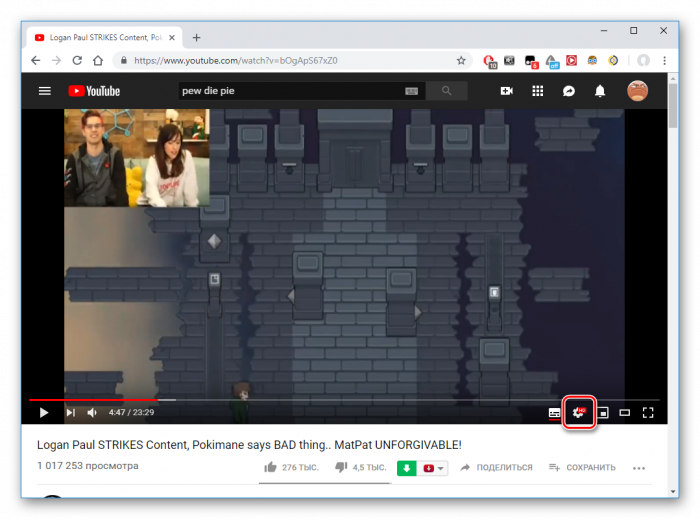Open YouTube apps grid
The image size is (700, 519).
[538, 91]
